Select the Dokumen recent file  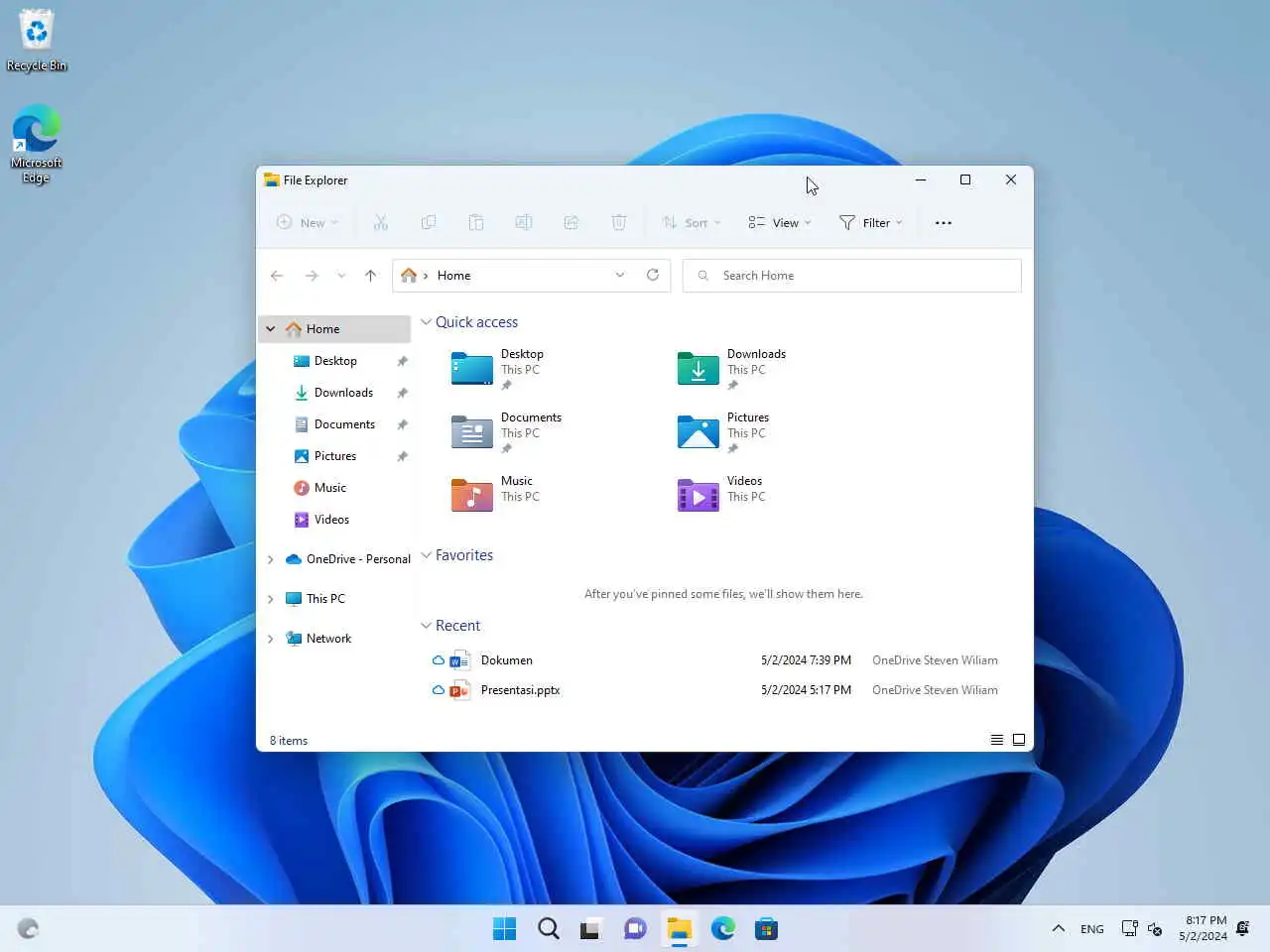click(719, 660)
